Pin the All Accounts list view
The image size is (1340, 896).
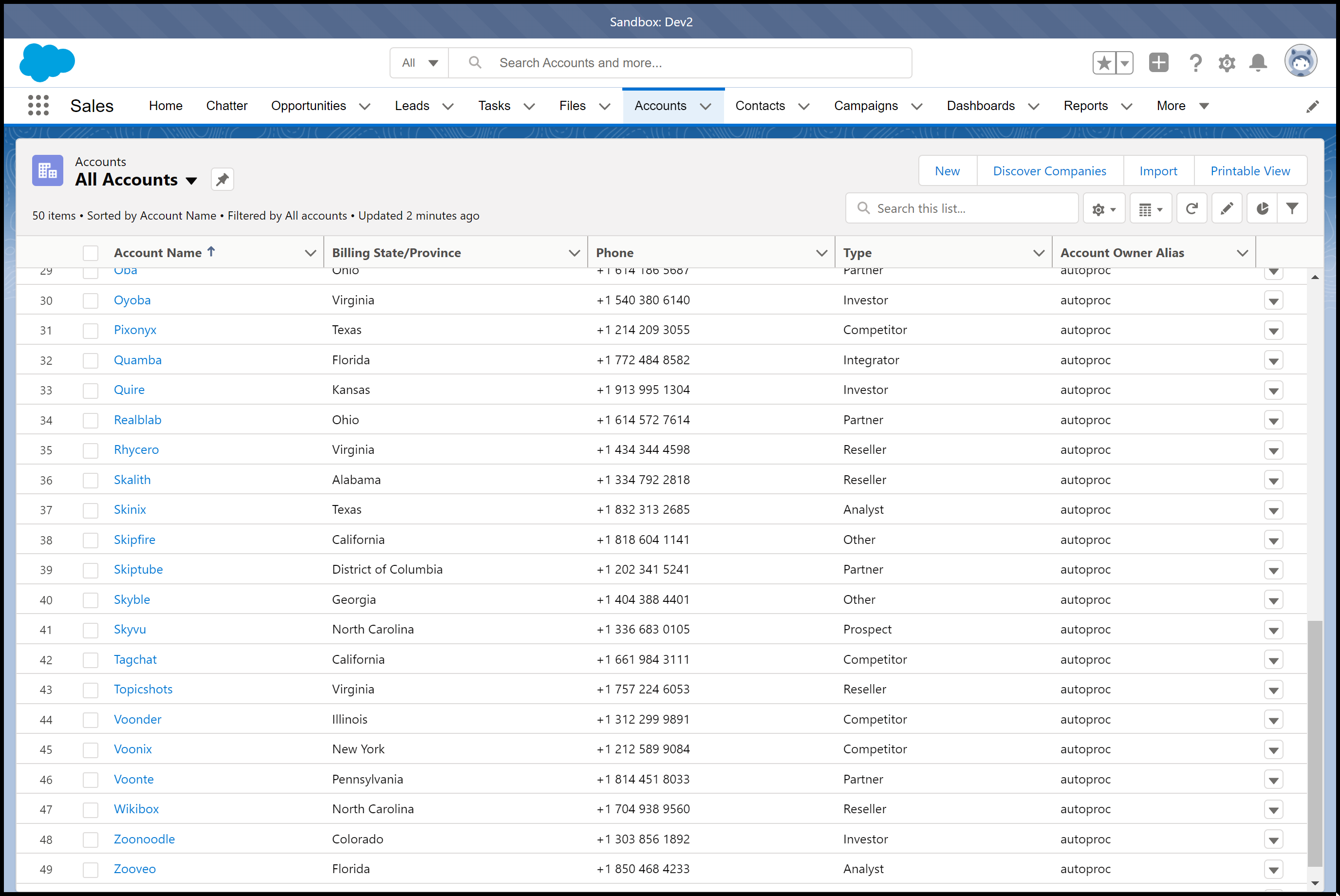click(x=223, y=179)
